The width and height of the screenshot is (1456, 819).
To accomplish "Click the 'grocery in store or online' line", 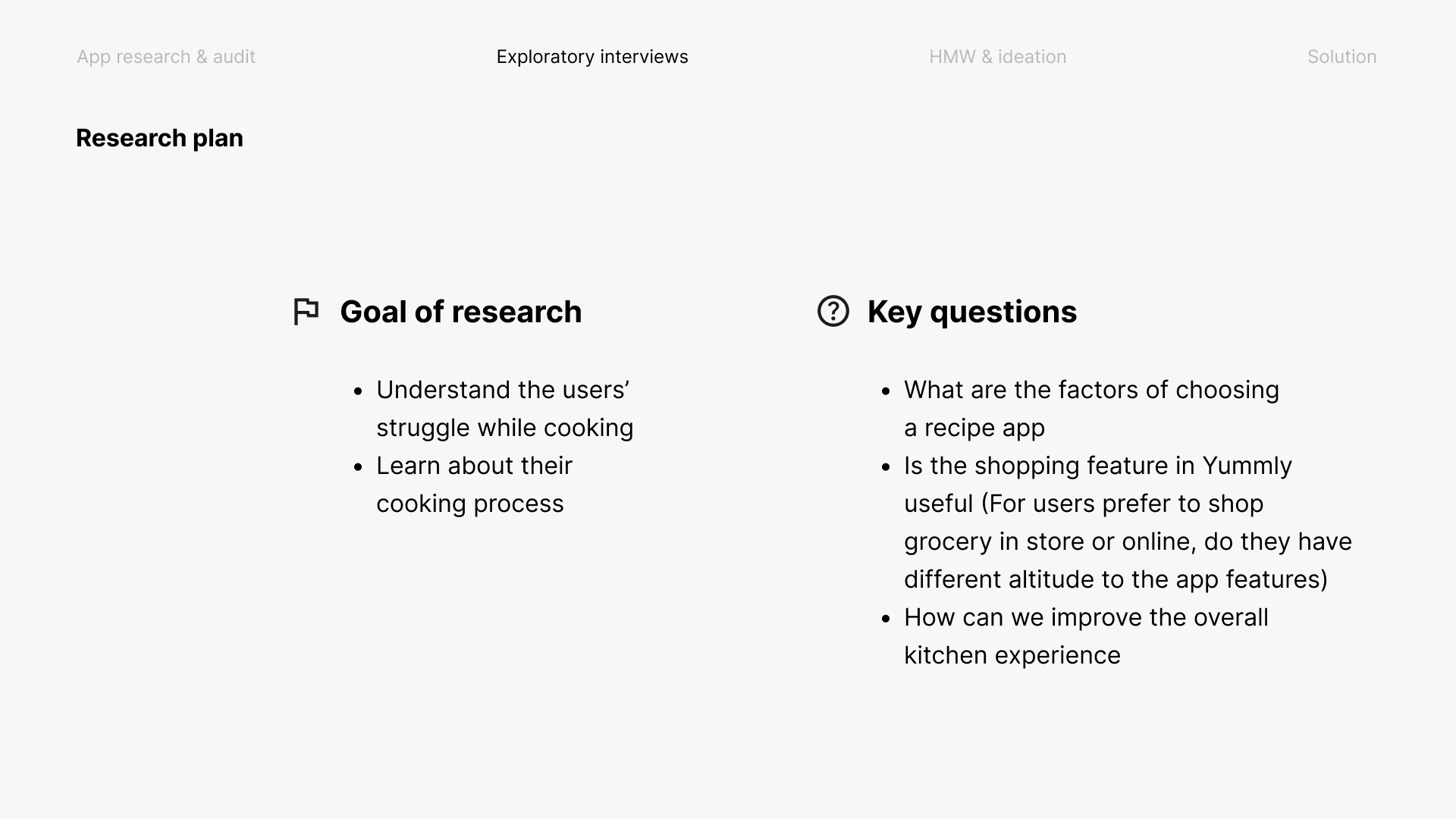I will pyautogui.click(x=1128, y=541).
